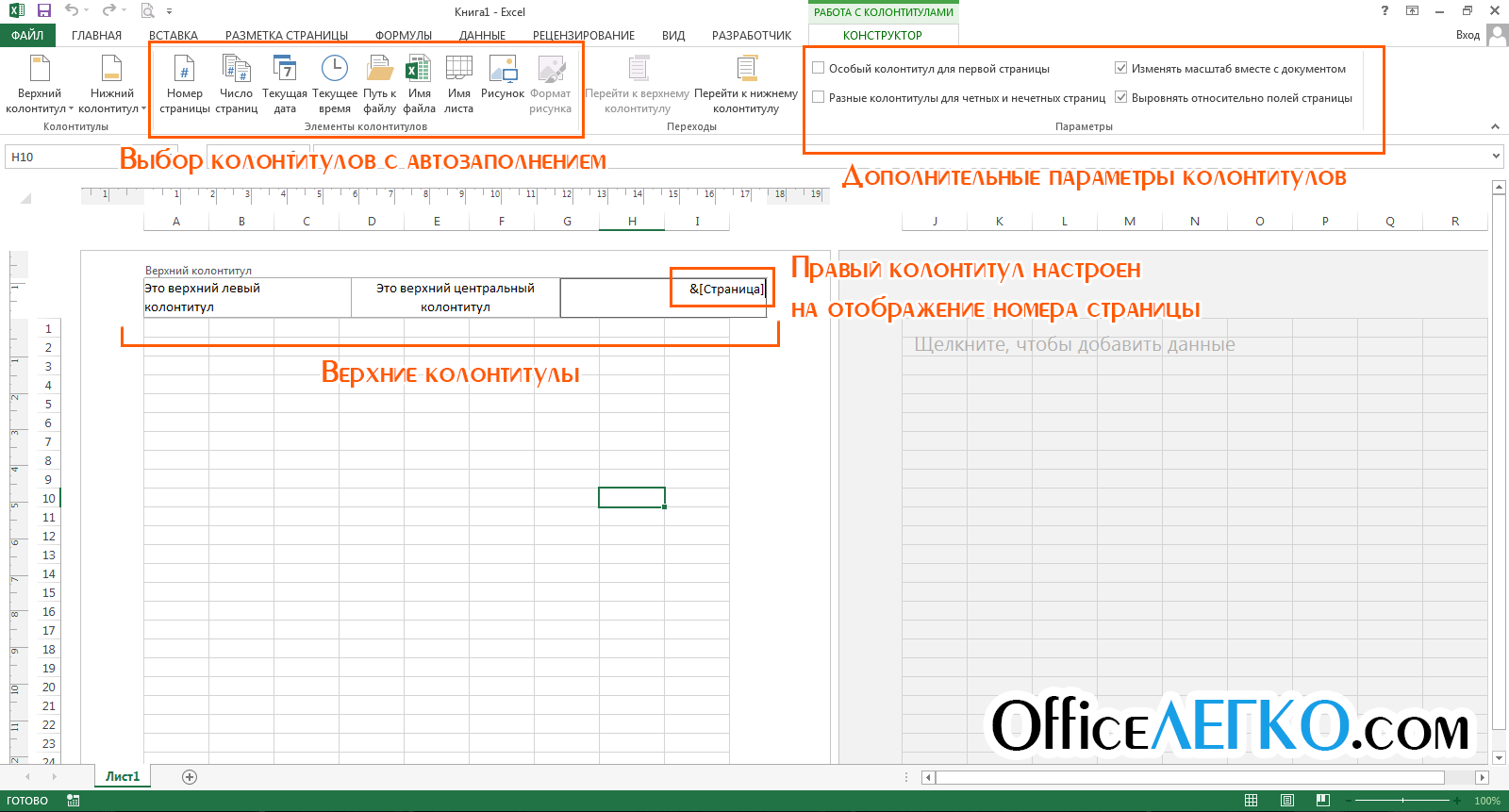Viewport: 1509px width, 812px height.
Task: Open Нижний колонтитул dropdown
Action: pos(112,85)
